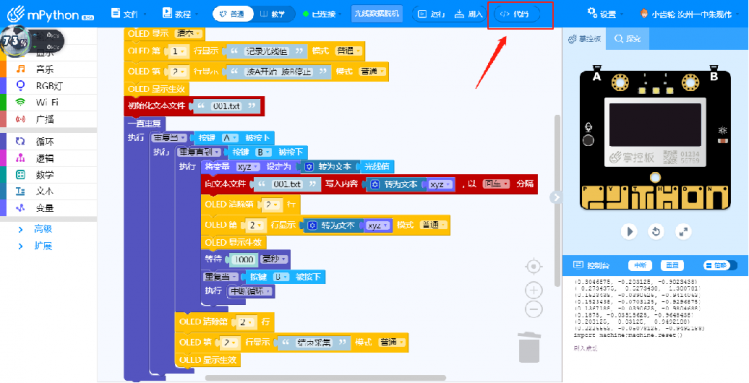Collapse the right panel with arrow handle

coord(556,197)
